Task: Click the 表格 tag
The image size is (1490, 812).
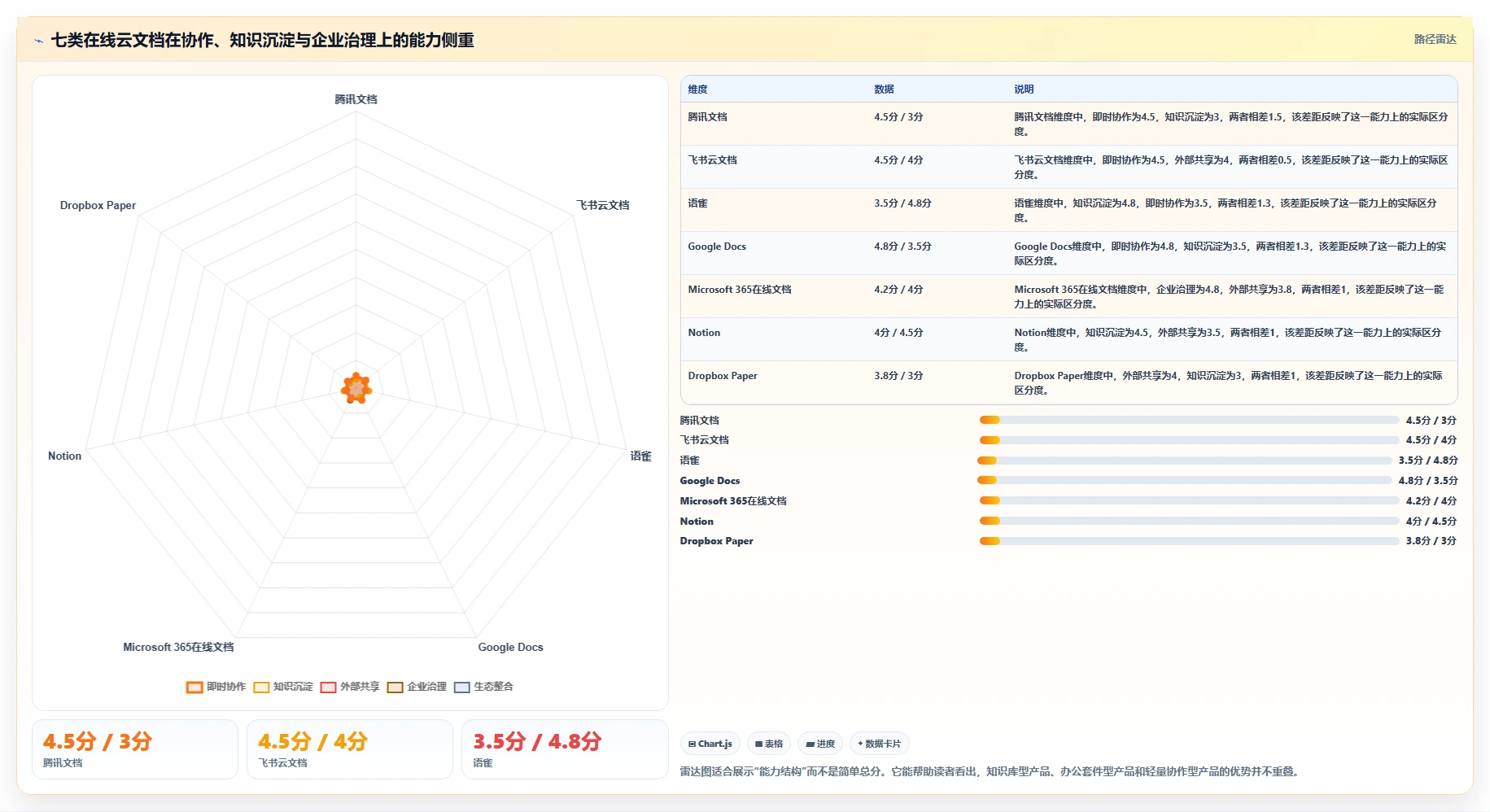Action: [768, 744]
